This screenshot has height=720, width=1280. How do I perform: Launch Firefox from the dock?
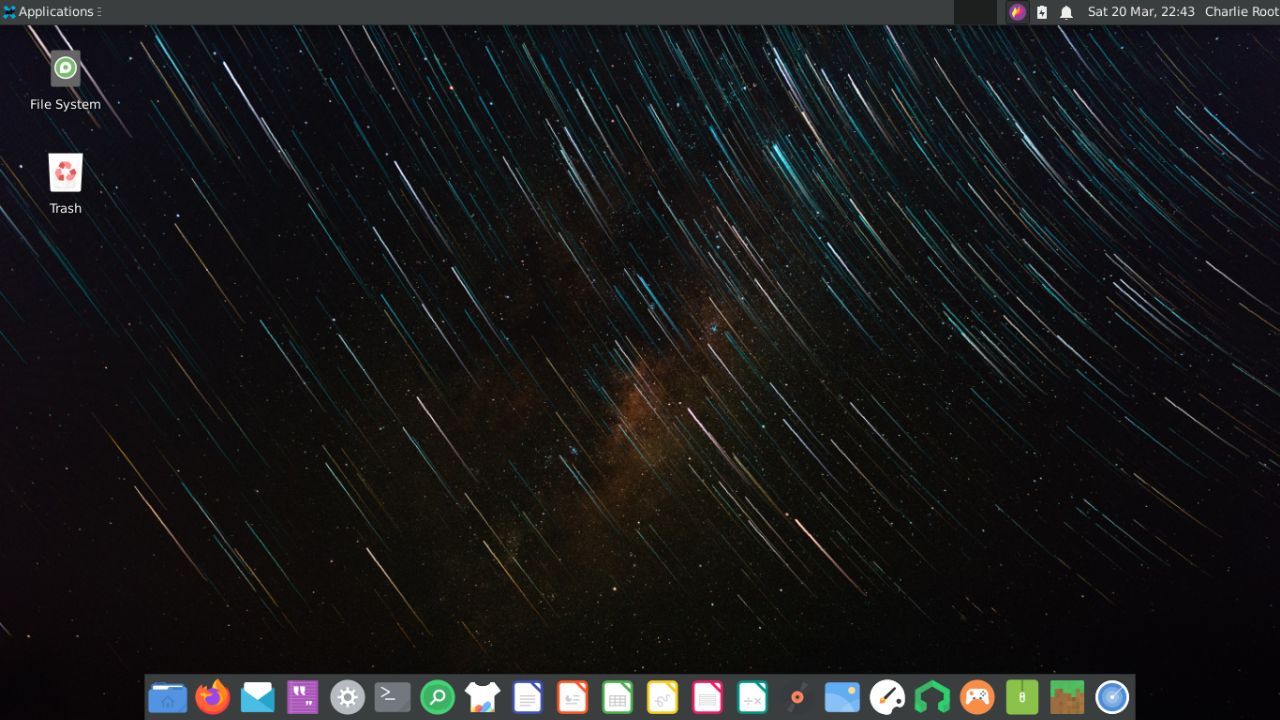[213, 697]
